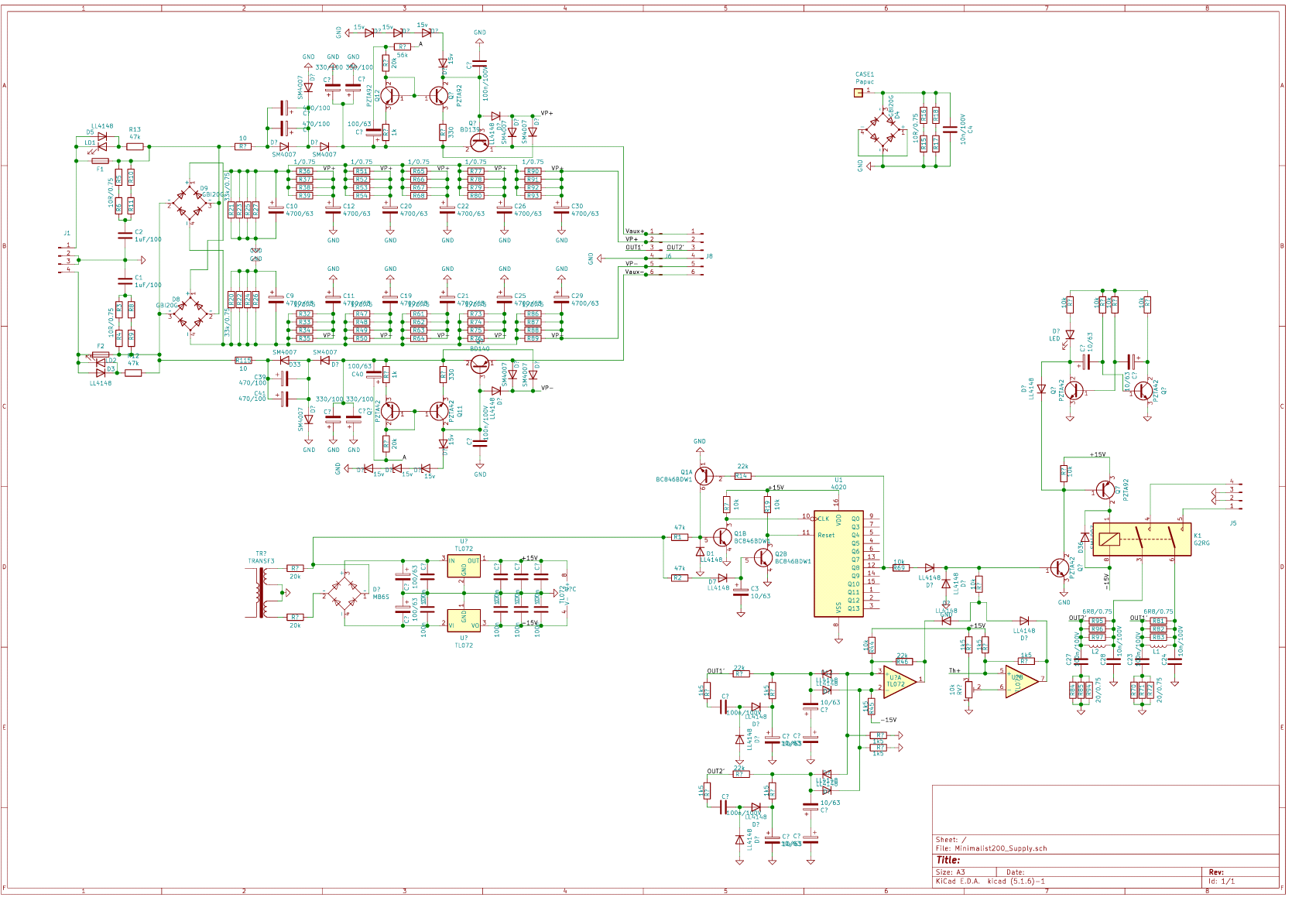Viewport: 1316px width, 911px height.
Task: Select Q7 PZTA92 transistor above the relay
Action: [1105, 489]
